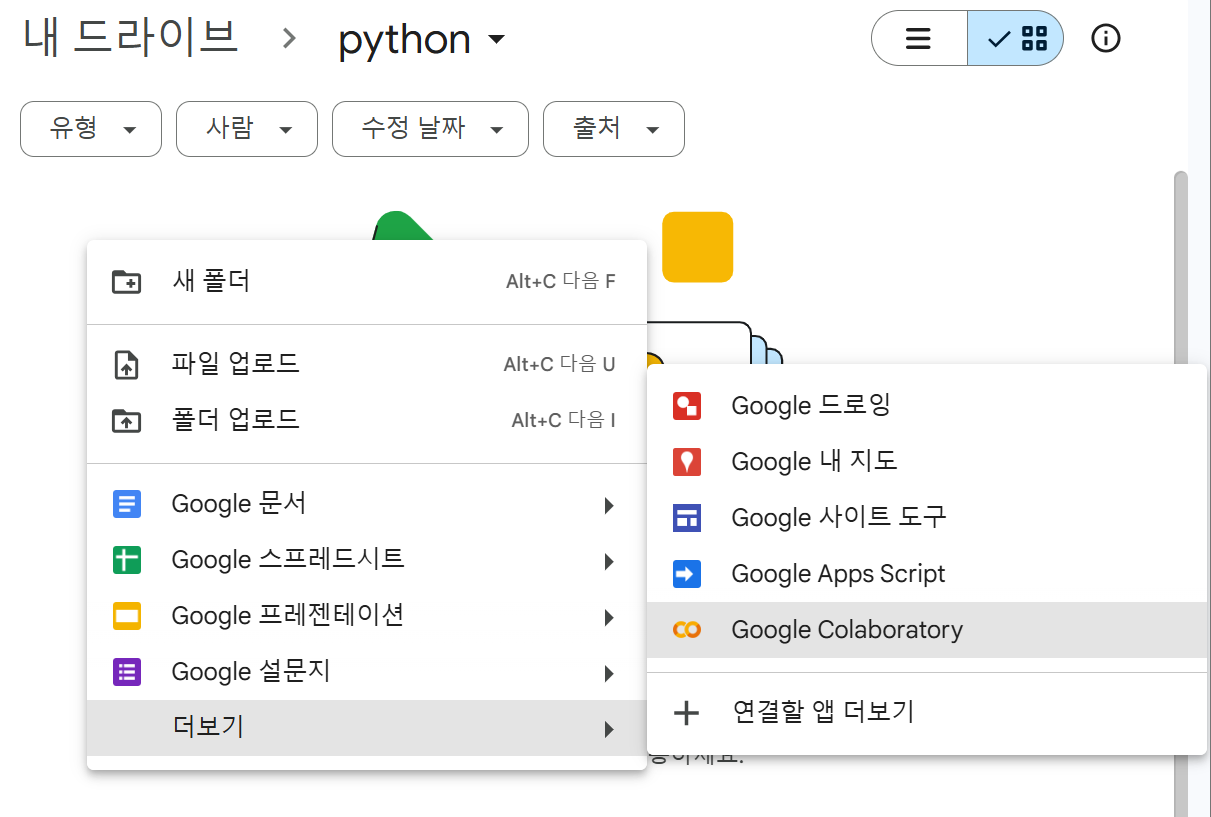Choose 파일 업로드 from the menu

367,364
